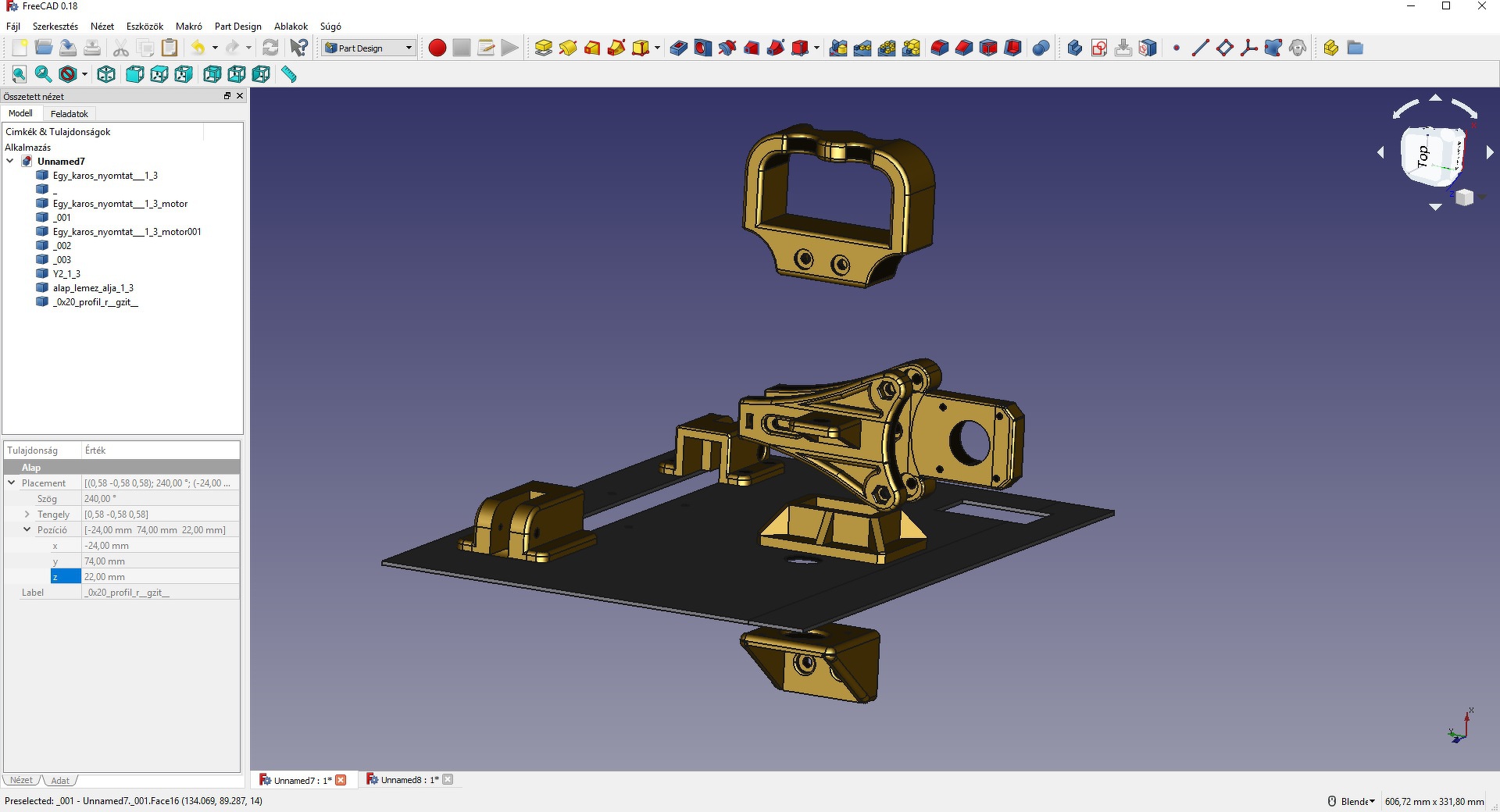1500x812 pixels.
Task: Select the Polar Pattern tool
Action: pos(887,48)
